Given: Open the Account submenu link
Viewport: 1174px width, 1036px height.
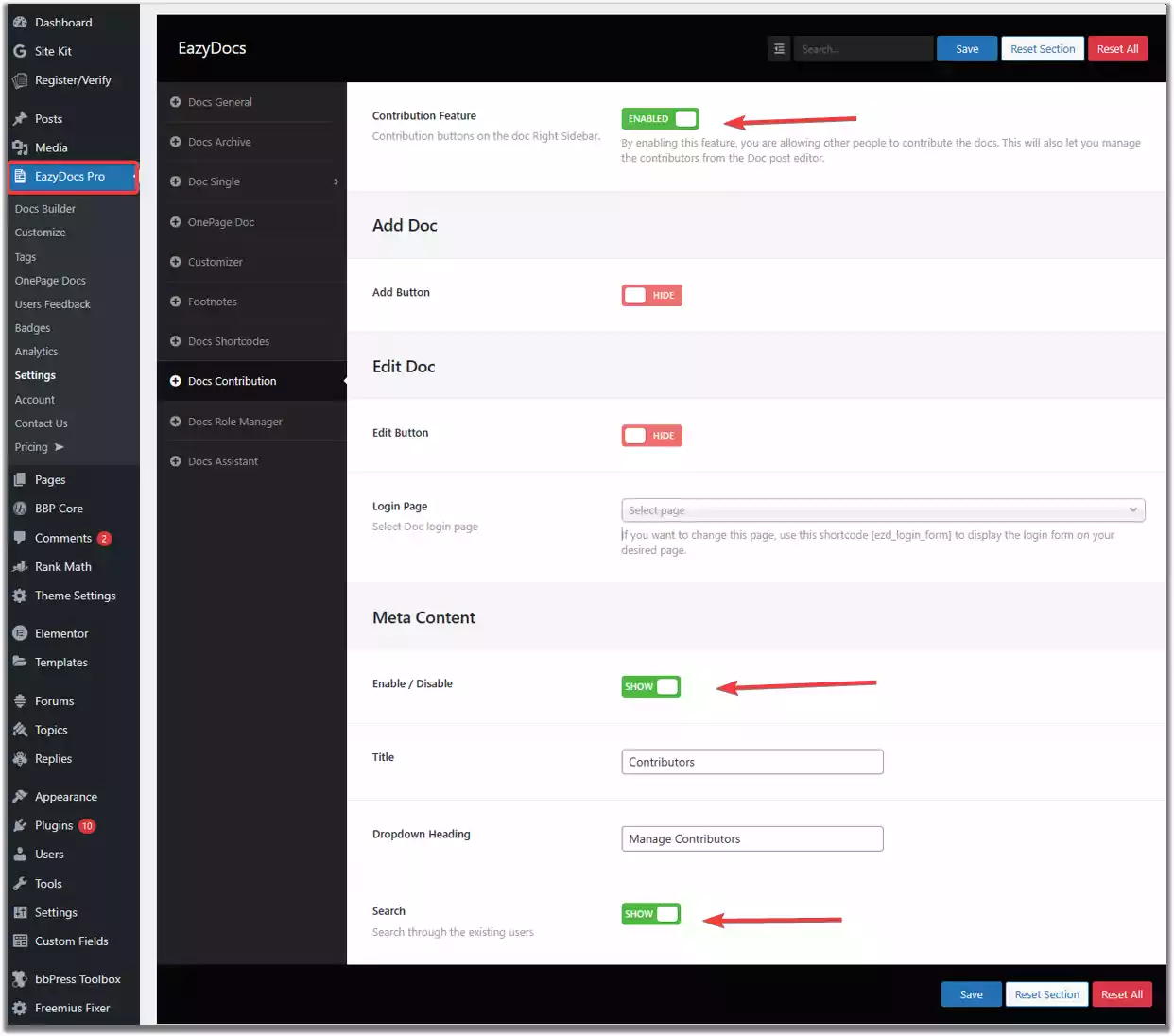Looking at the screenshot, I should pyautogui.click(x=35, y=400).
